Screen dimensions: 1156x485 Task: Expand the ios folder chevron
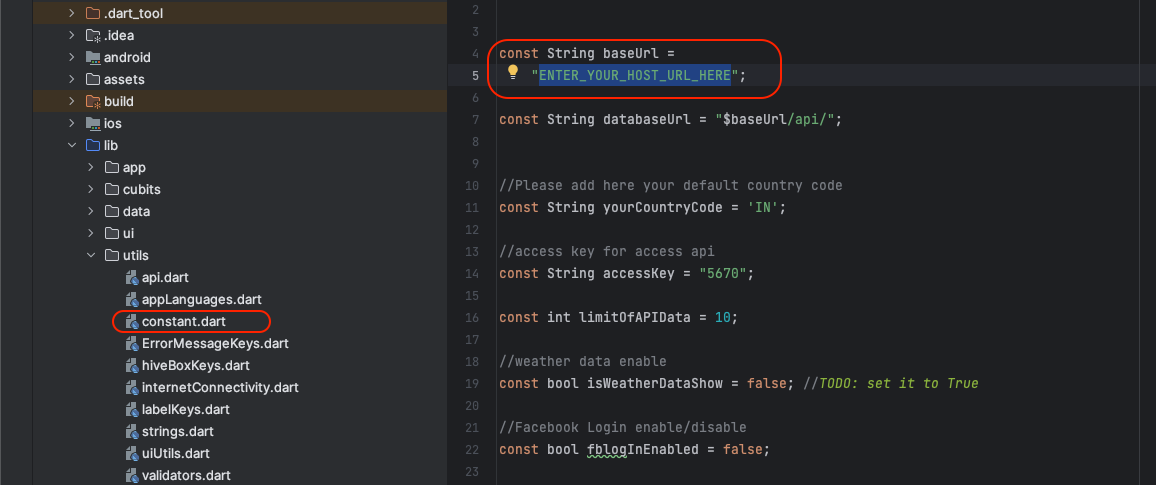coord(71,123)
